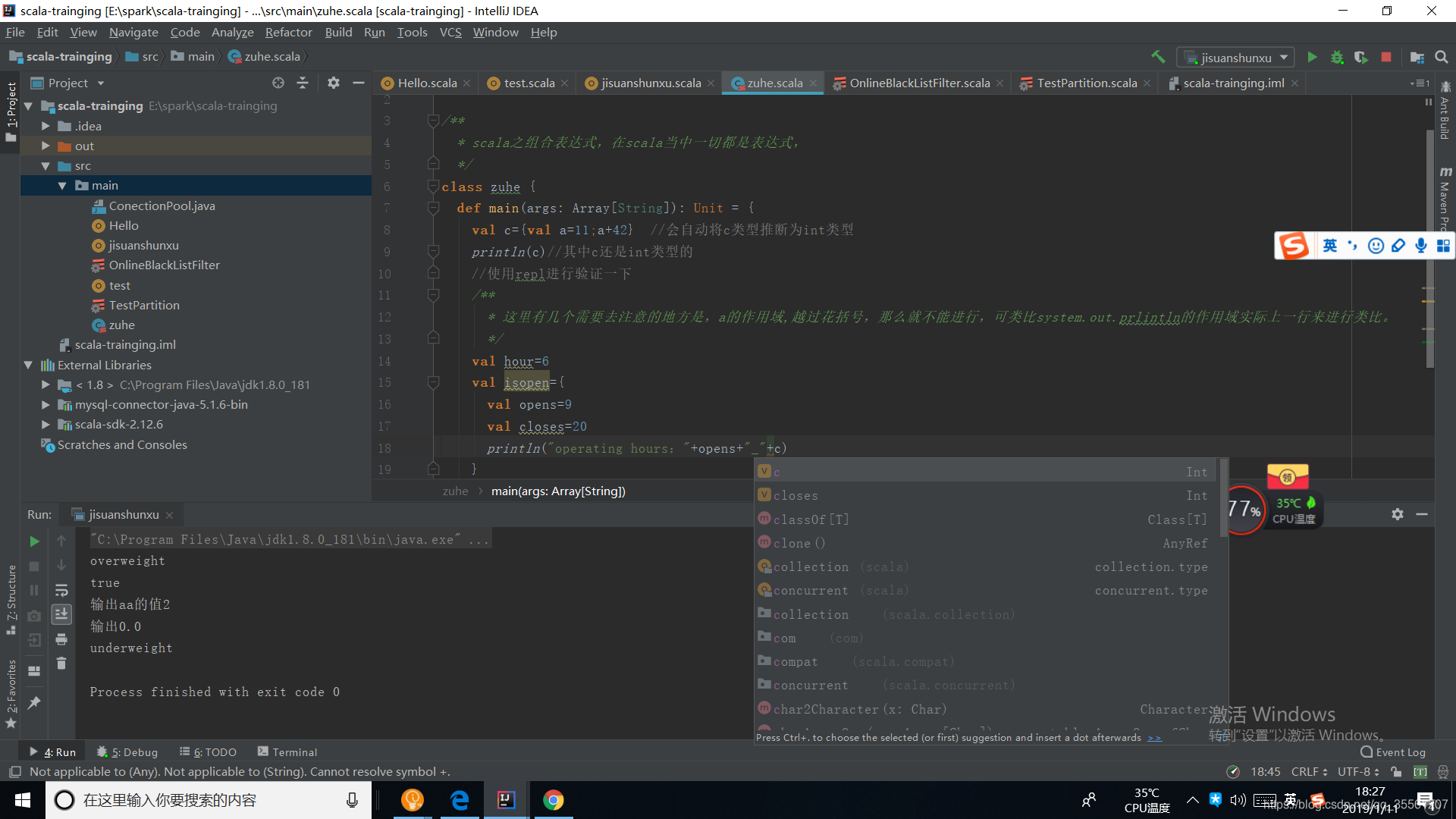Click the Build Project hammer icon
The height and width of the screenshot is (819, 1456).
click(x=1158, y=57)
